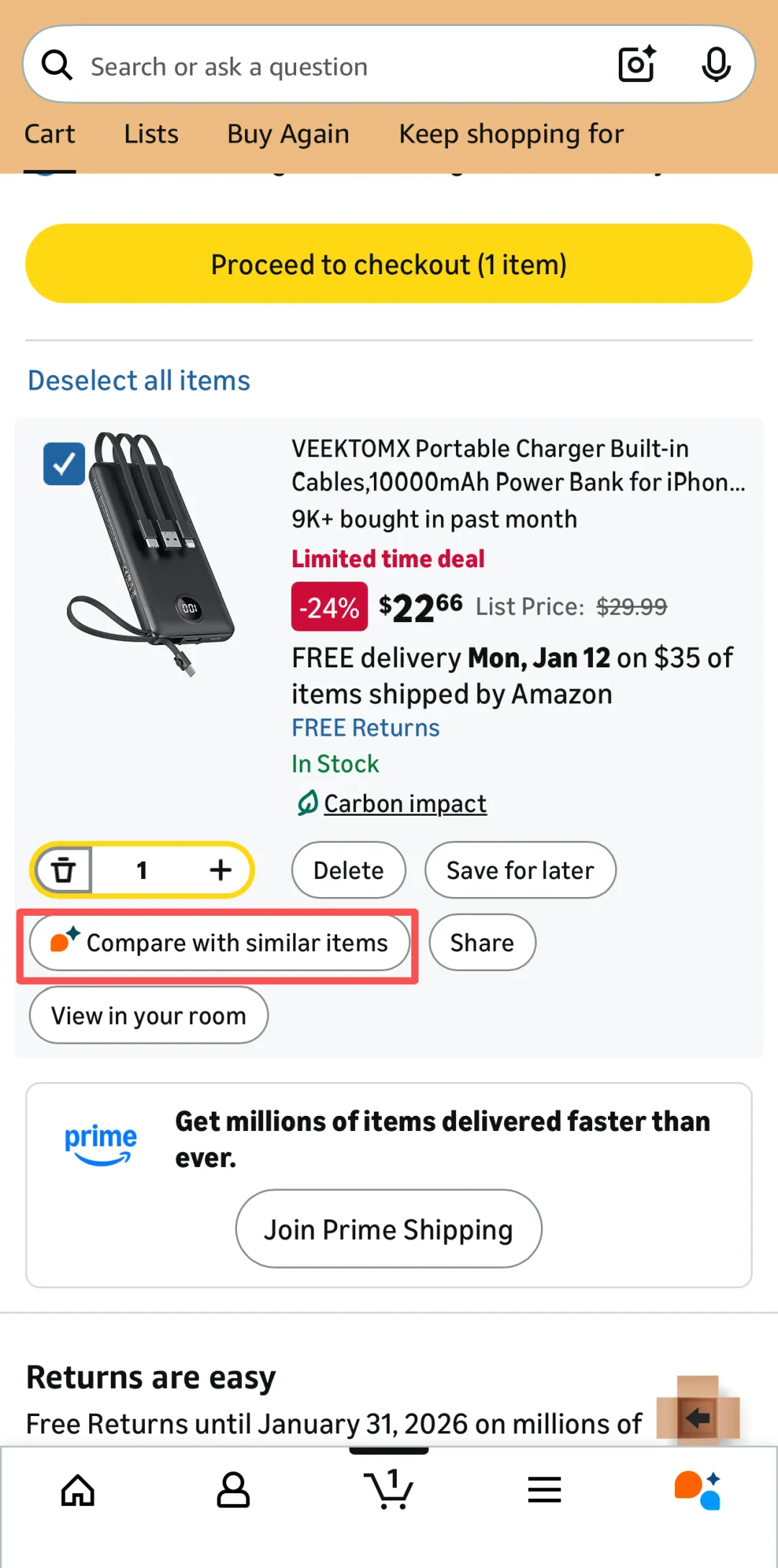Switch to the Buy Again tab
This screenshot has width=778, height=1568.
click(x=288, y=134)
